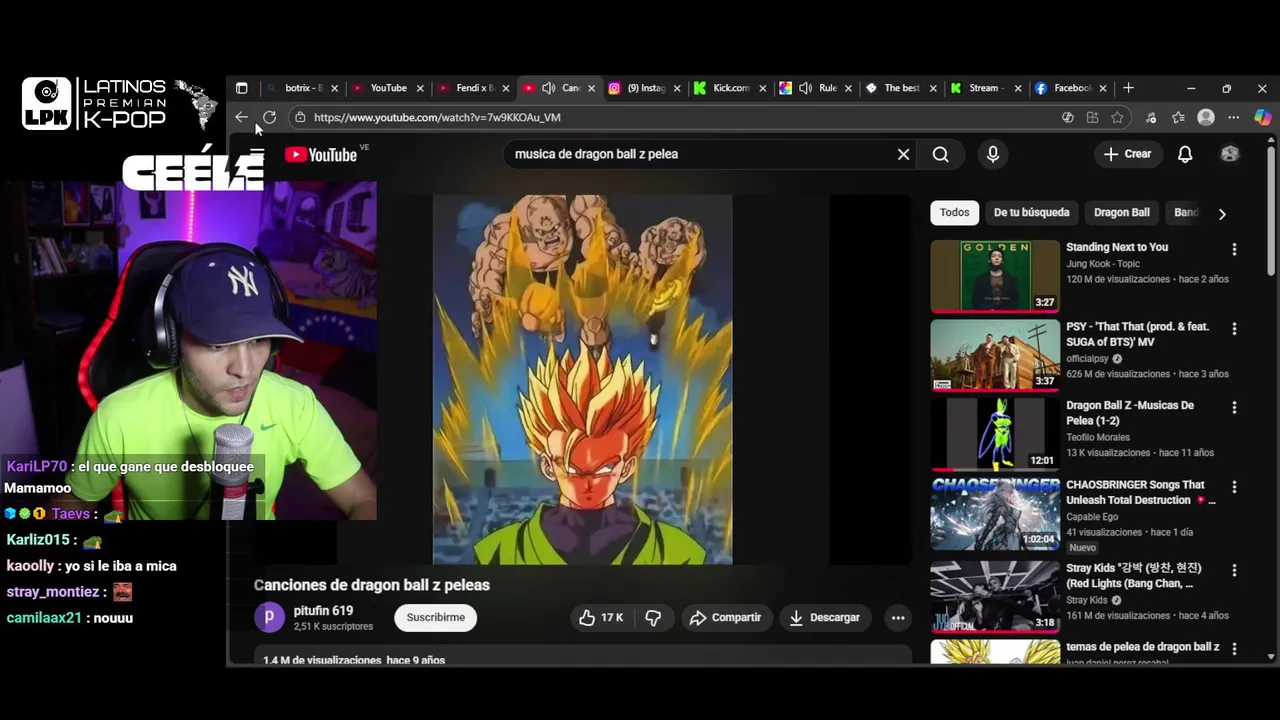Open Stray Kids Red Lights thumbnail
The width and height of the screenshot is (1280, 720).
(x=995, y=597)
